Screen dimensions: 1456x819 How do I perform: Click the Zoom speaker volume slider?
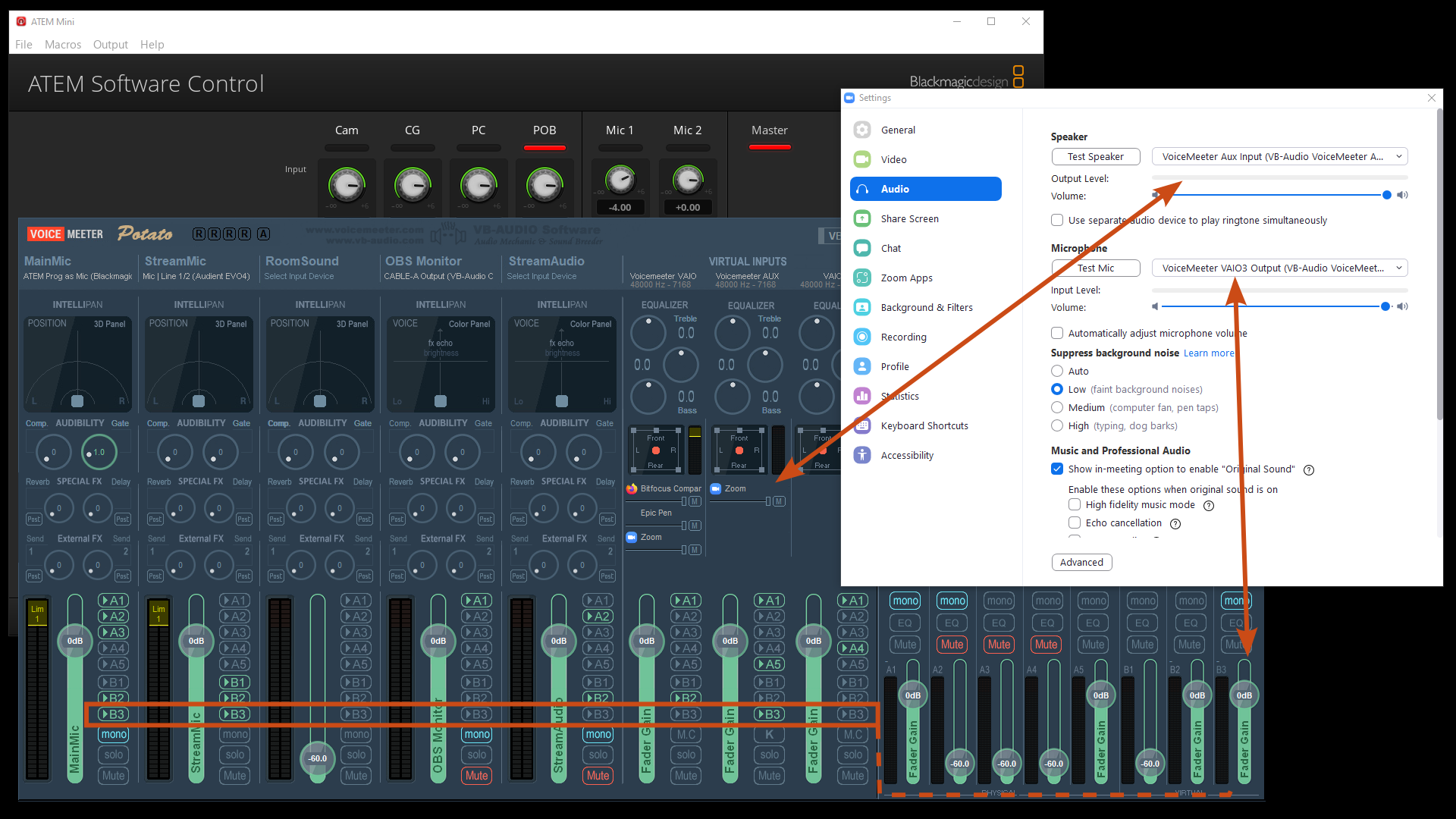(1276, 195)
